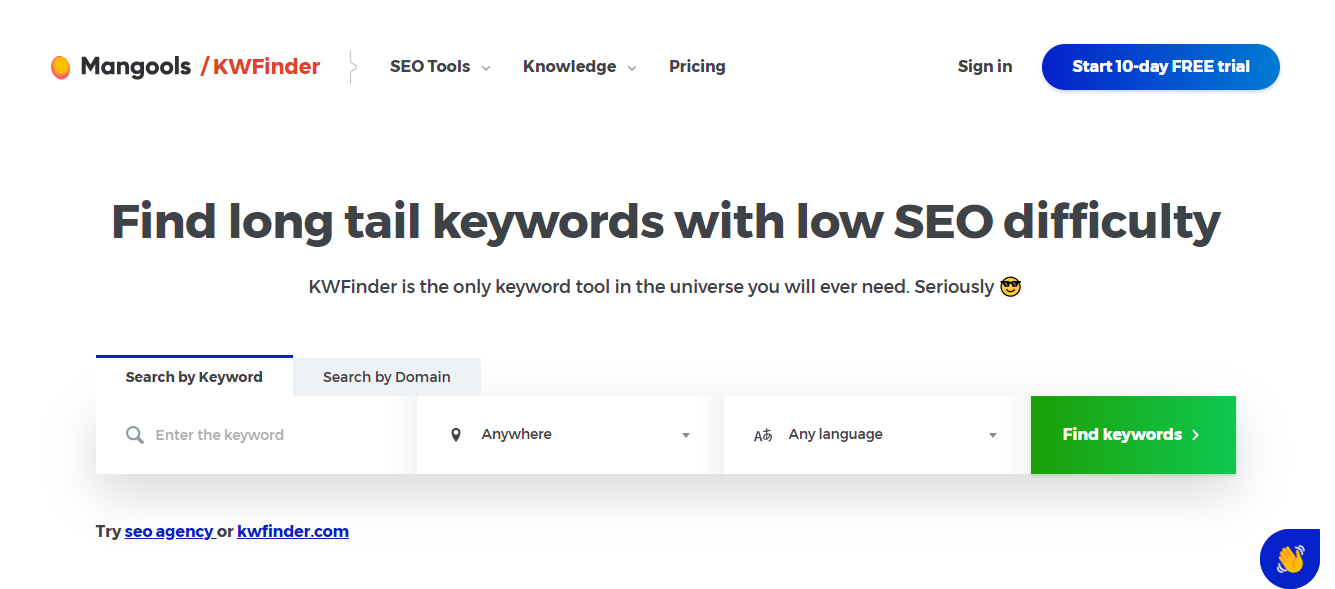Viewport: 1335px width, 589px height.
Task: Start the 10-day FREE trial
Action: (1160, 67)
